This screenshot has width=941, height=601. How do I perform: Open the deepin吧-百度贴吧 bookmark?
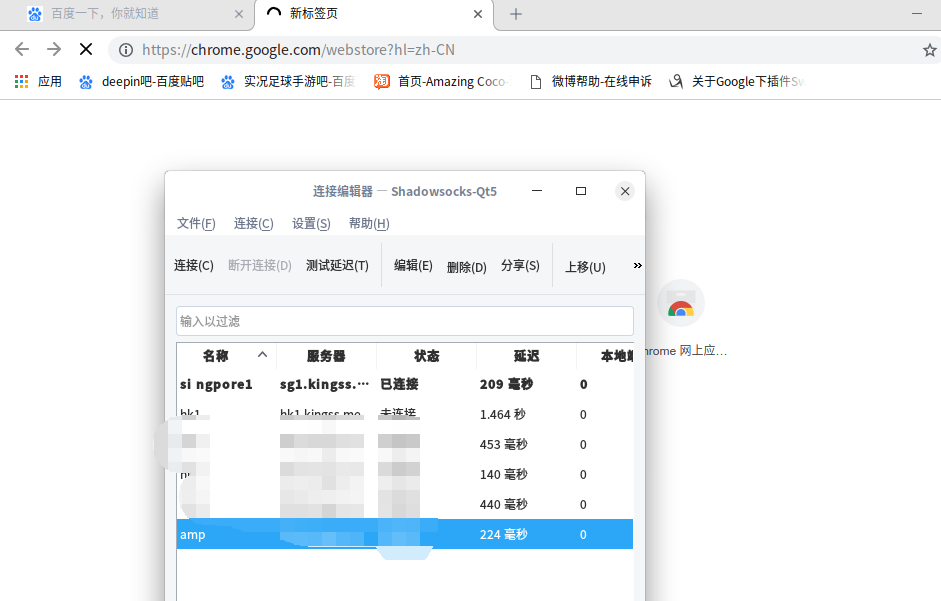coord(142,82)
